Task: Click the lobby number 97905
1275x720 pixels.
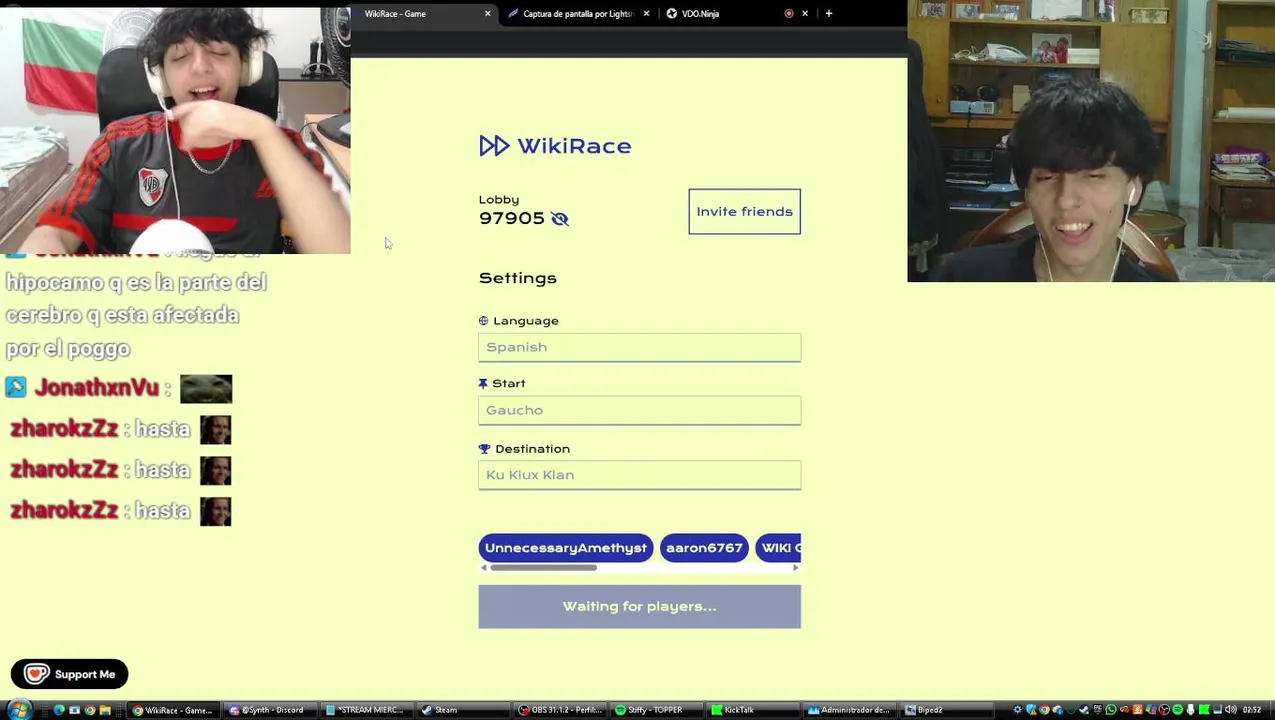Action: (511, 219)
